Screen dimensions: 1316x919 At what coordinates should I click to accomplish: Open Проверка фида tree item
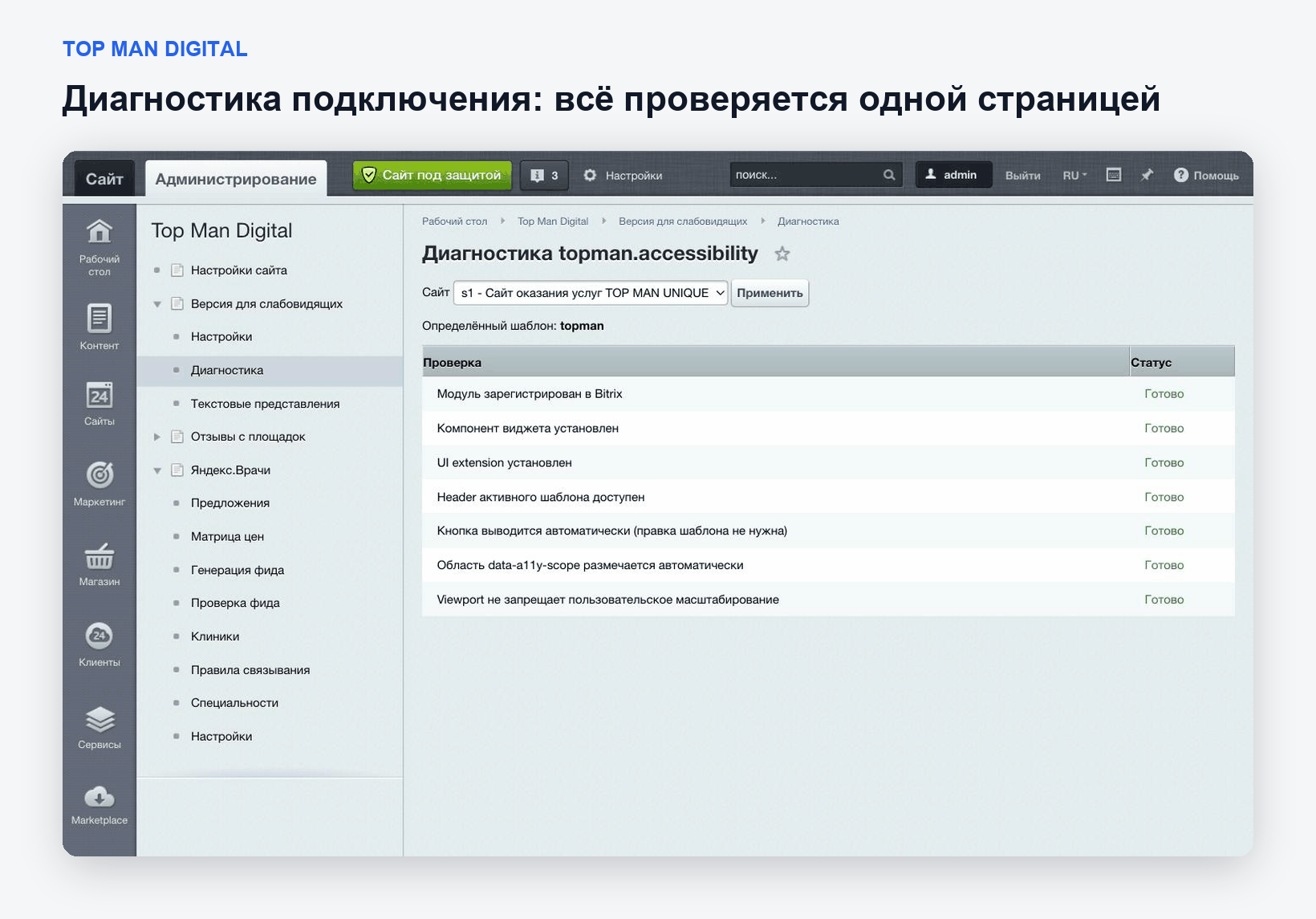tap(235, 603)
